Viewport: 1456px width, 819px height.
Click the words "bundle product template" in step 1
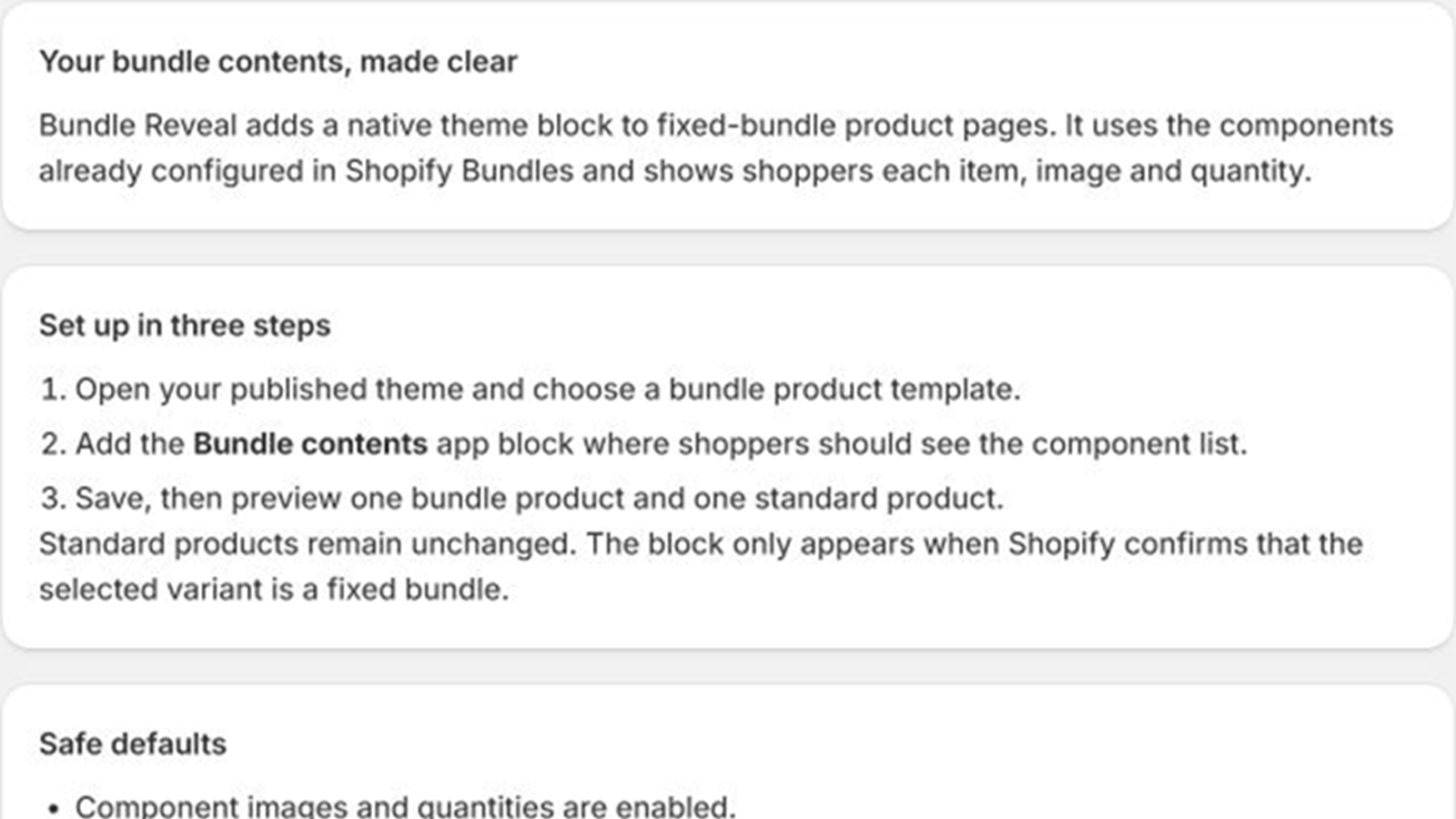point(844,389)
